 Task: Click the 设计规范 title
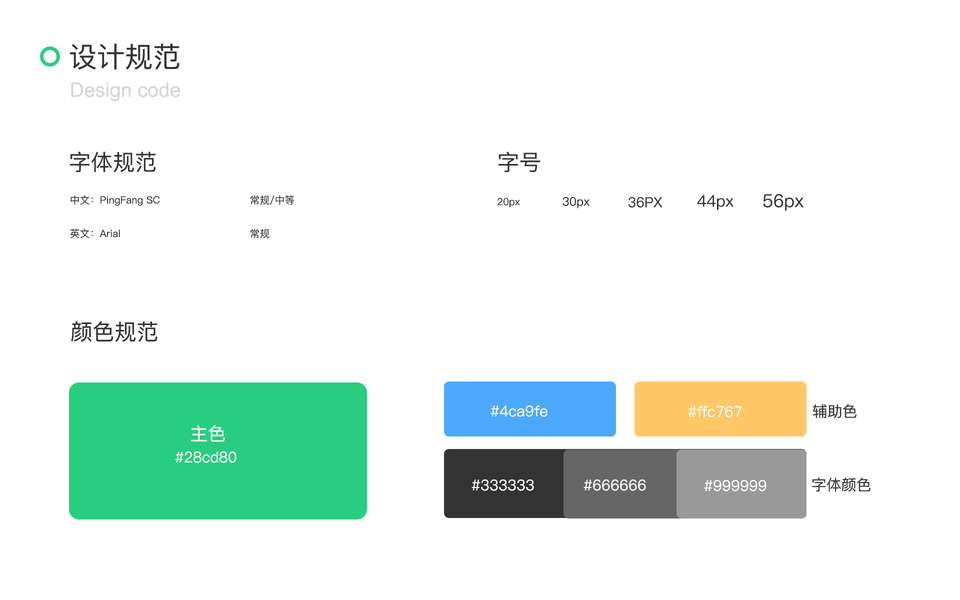(x=124, y=57)
